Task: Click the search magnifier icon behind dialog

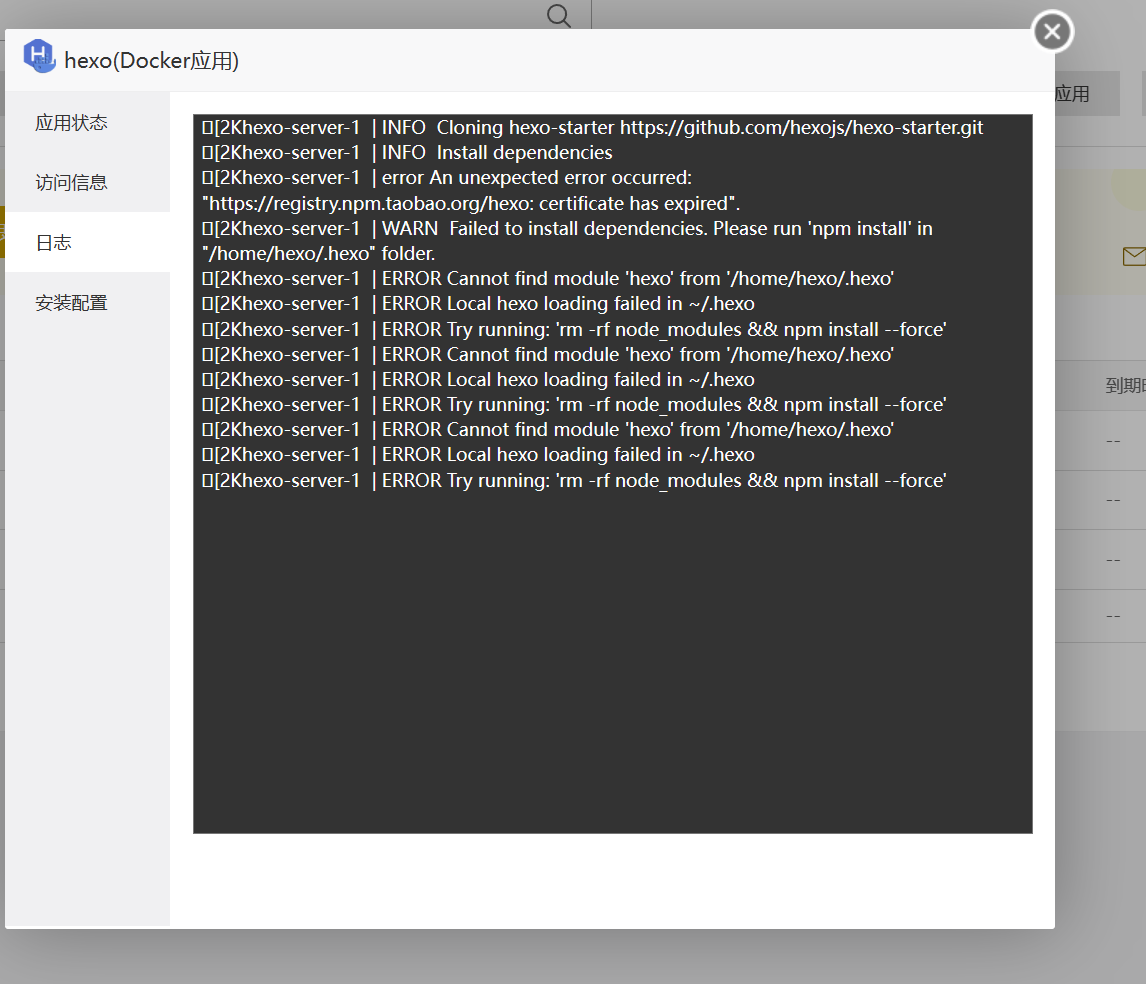Action: (558, 15)
